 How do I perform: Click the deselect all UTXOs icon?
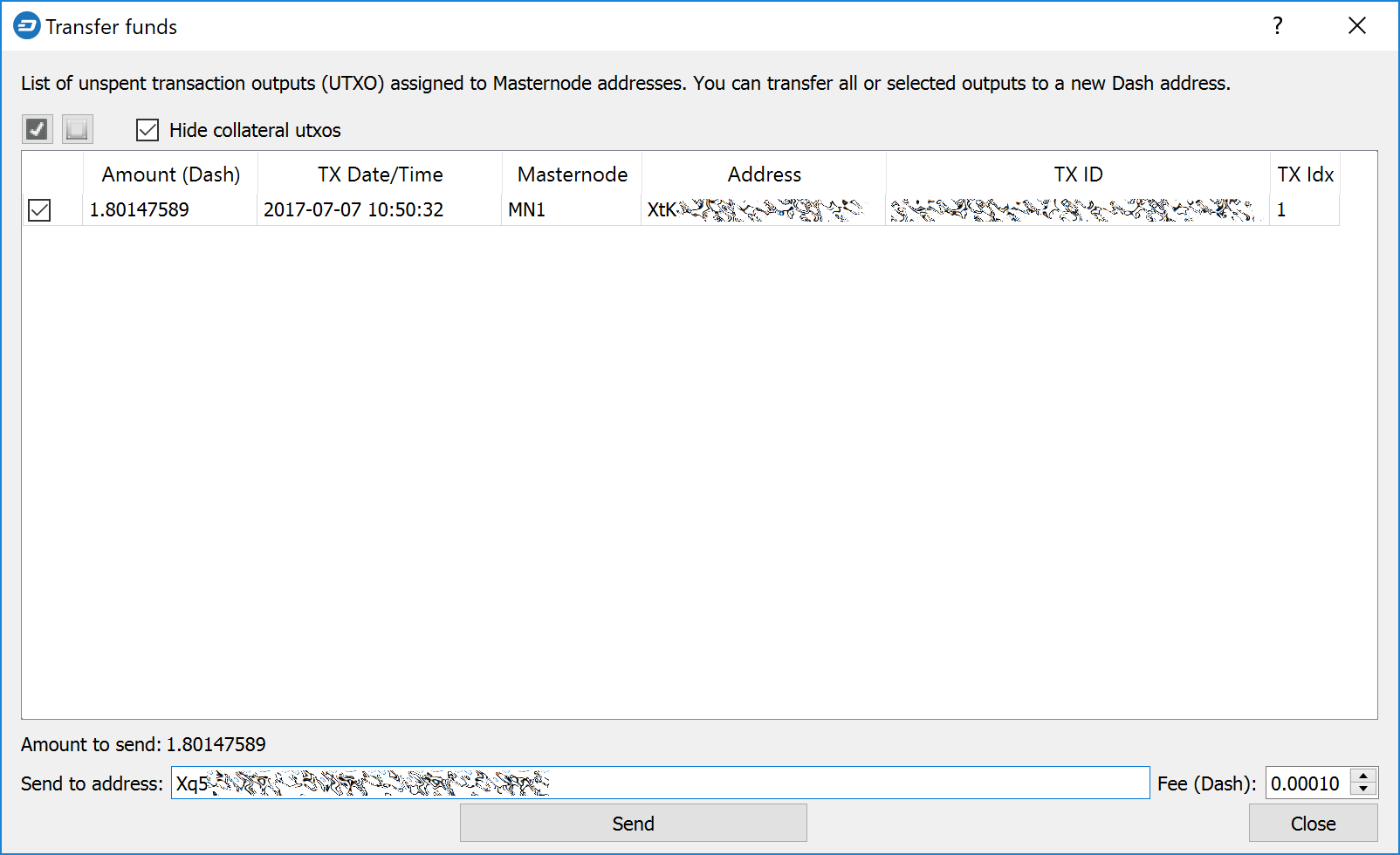78,129
